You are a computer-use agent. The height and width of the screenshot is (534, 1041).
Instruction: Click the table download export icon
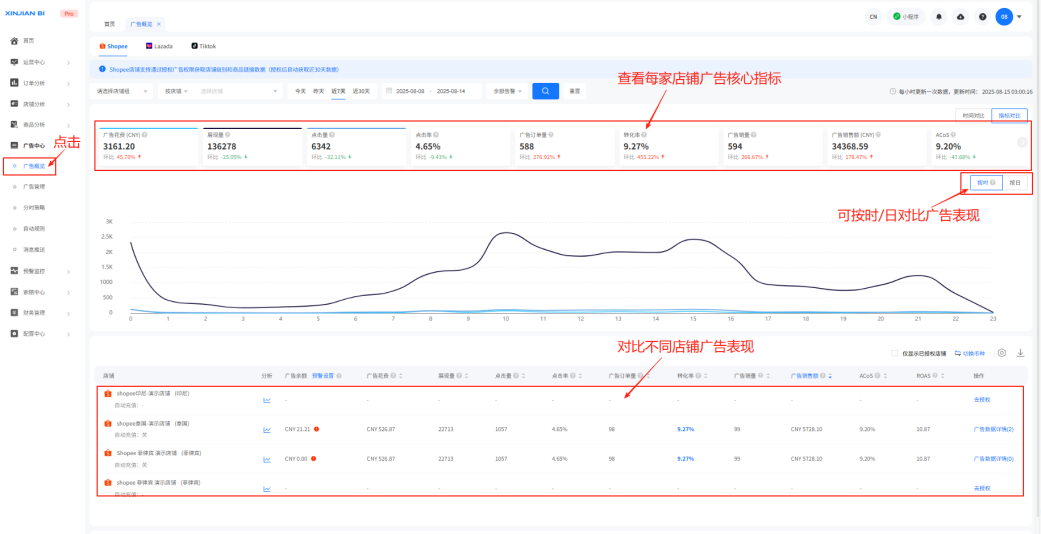1020,353
